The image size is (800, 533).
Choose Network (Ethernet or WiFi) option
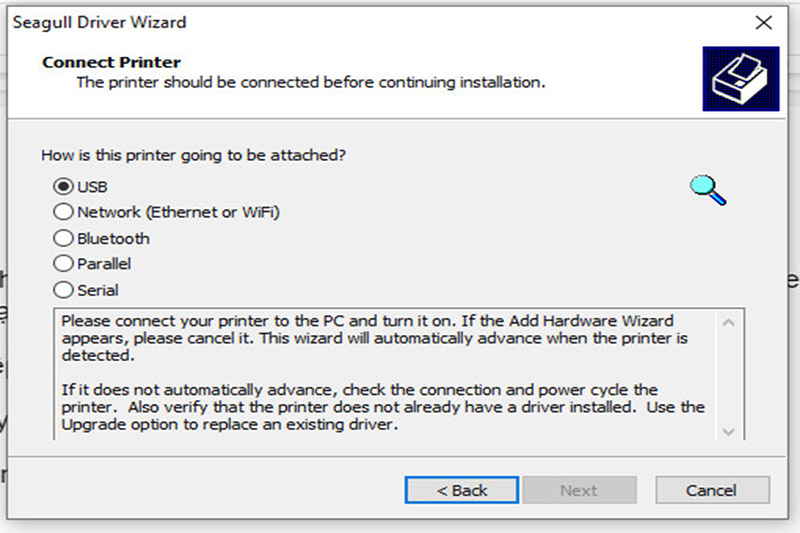166,212
